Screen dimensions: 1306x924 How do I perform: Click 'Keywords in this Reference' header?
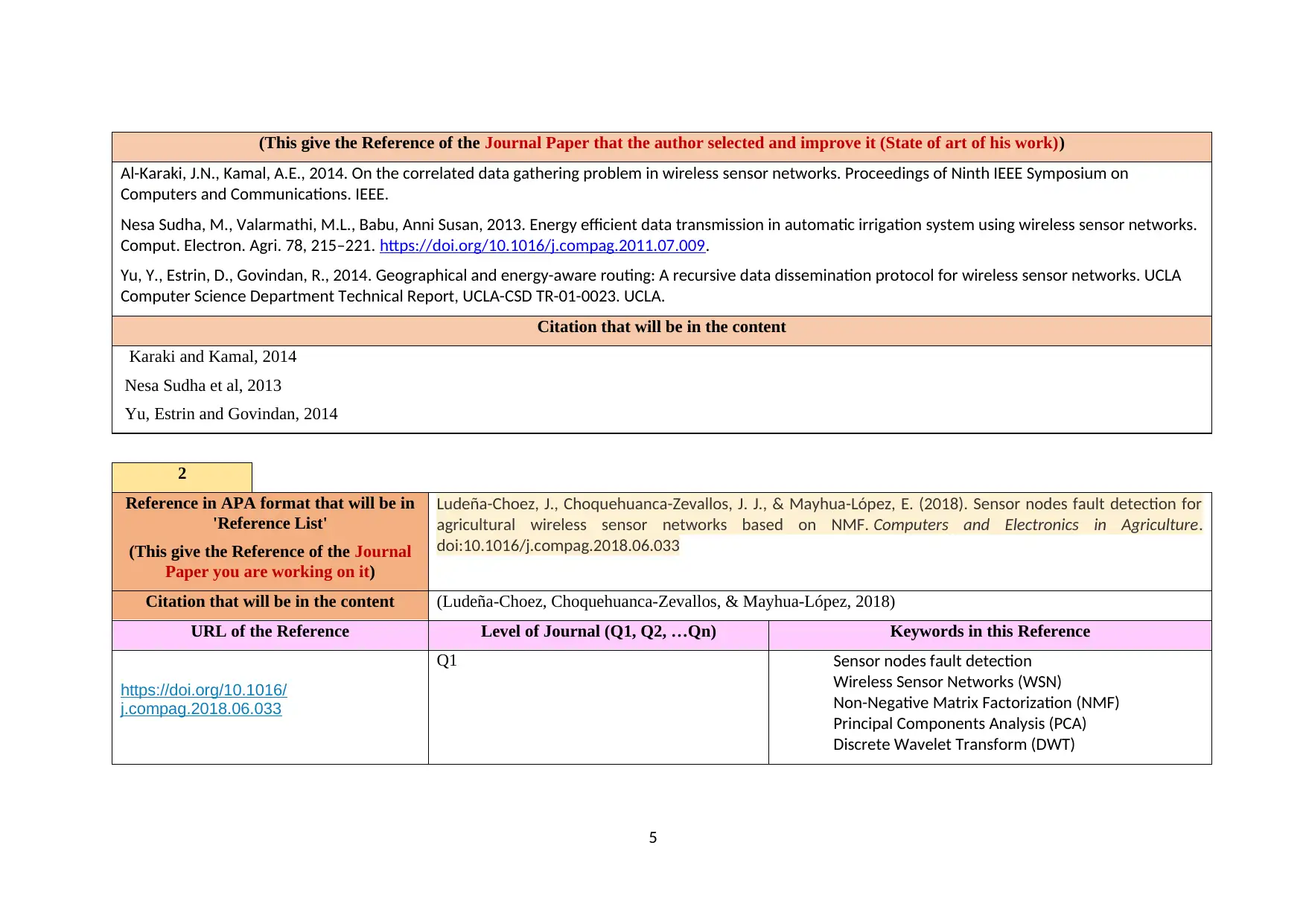tap(990, 635)
